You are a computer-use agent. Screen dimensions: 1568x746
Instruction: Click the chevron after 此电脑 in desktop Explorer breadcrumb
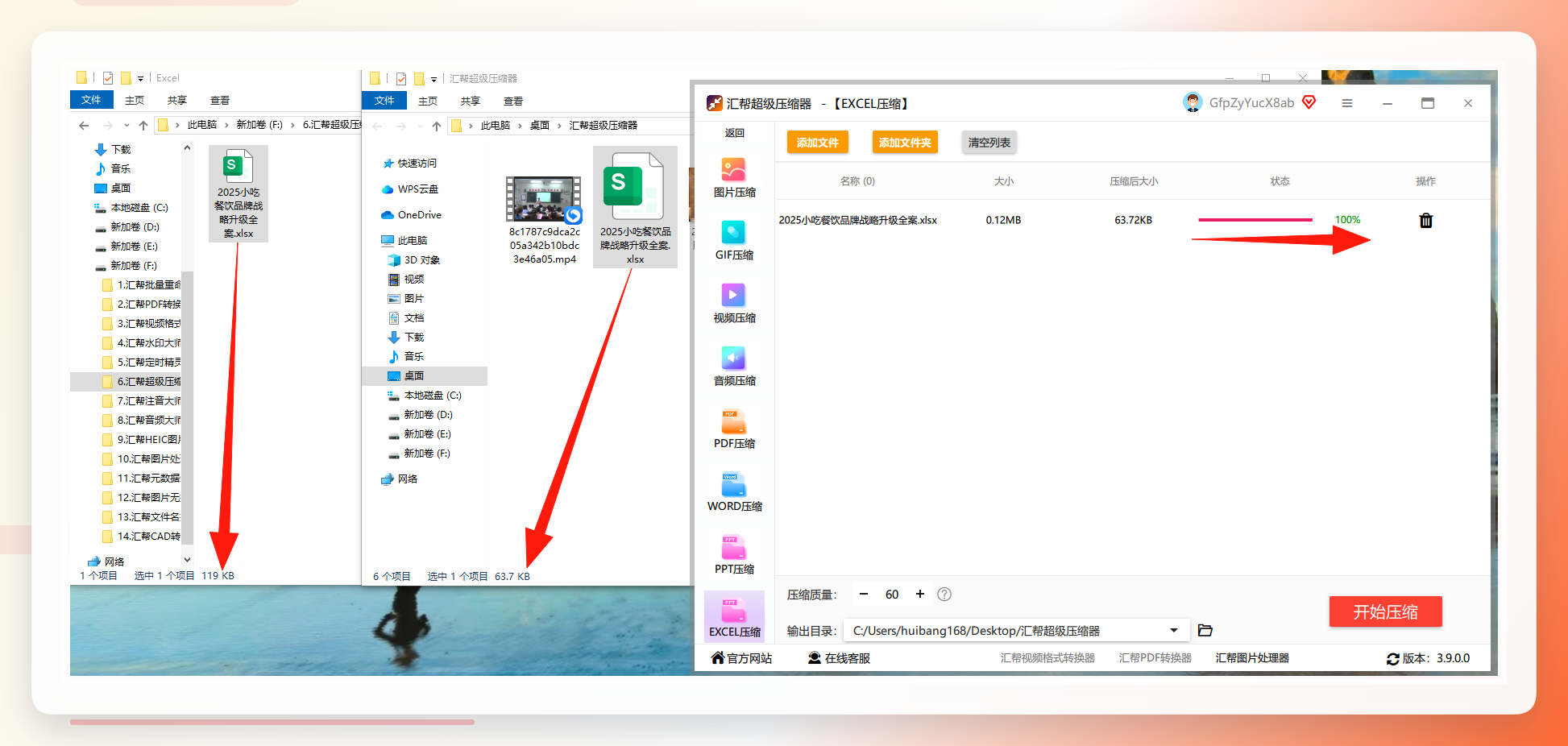pos(520,126)
